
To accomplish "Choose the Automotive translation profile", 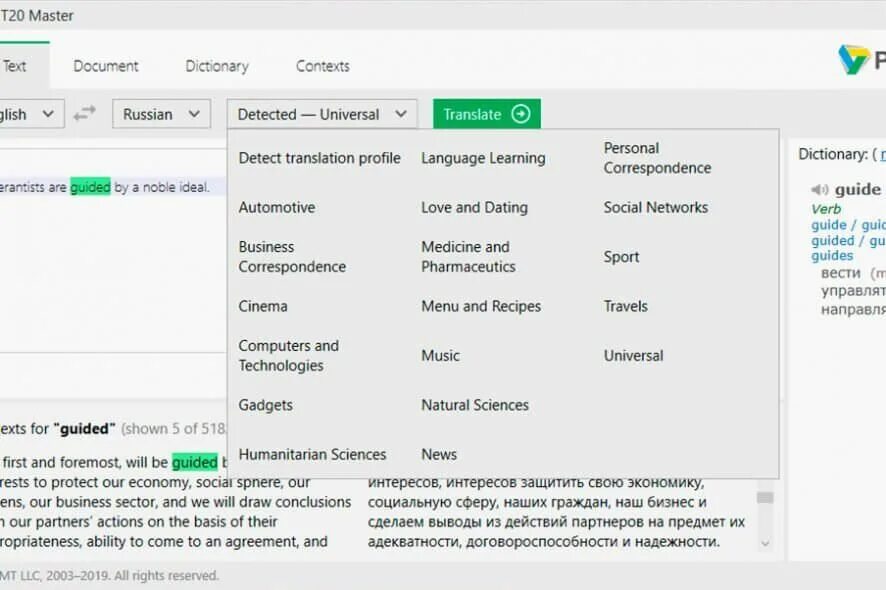I will [x=277, y=207].
